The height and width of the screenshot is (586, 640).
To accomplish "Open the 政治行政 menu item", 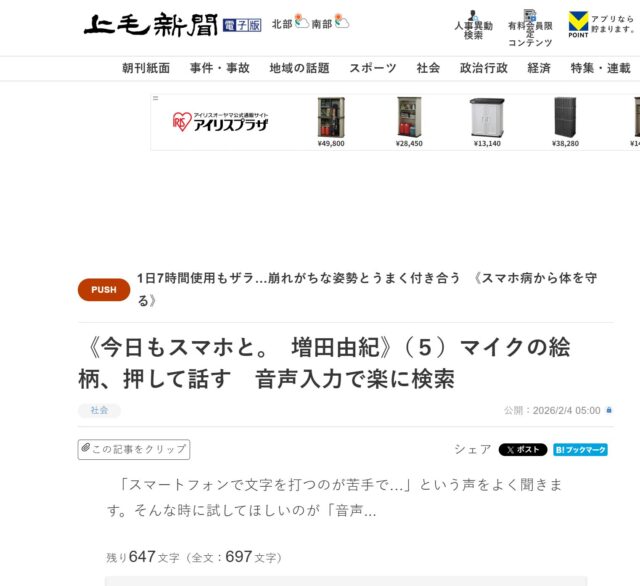I will (x=484, y=68).
